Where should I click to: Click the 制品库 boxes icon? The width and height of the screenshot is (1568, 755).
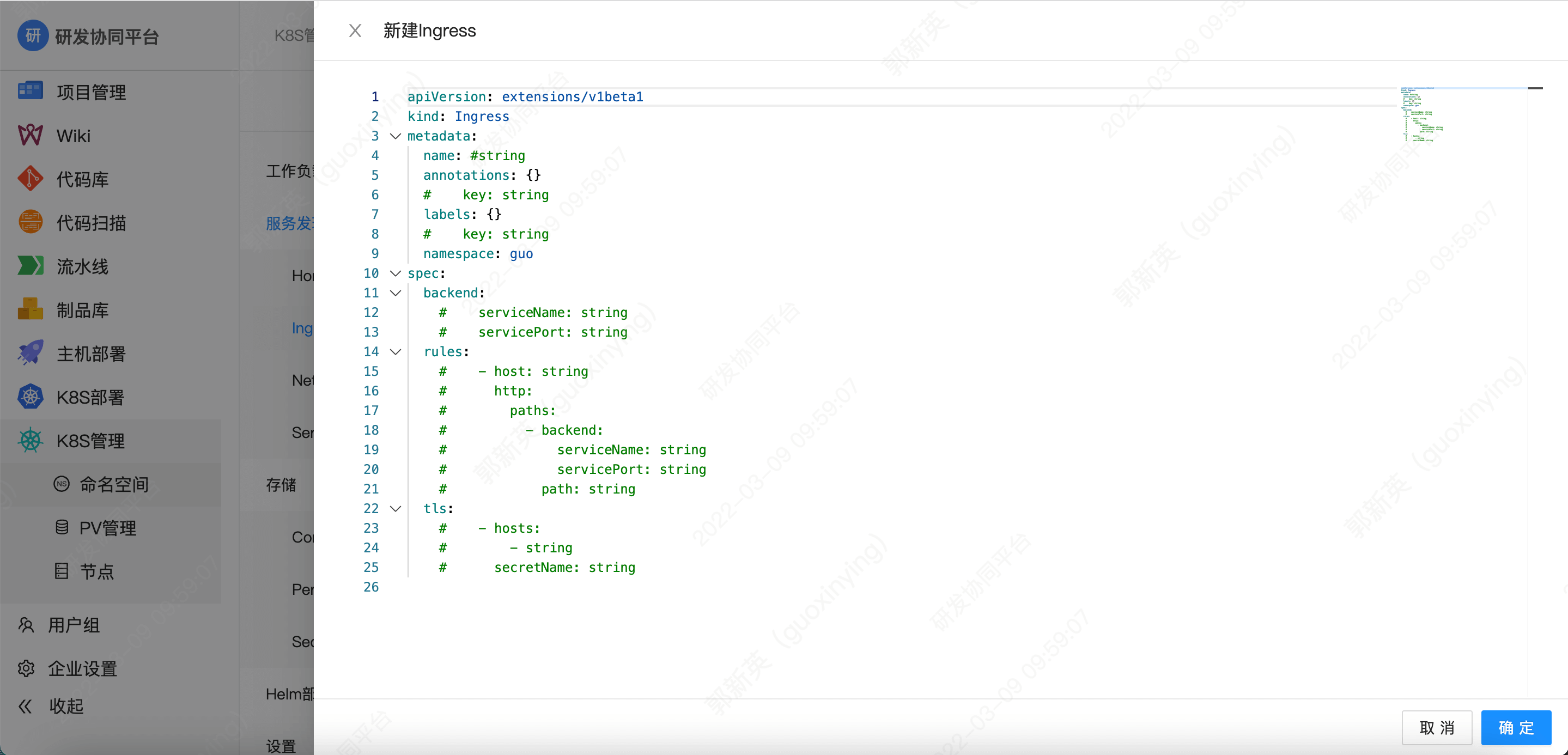[31, 309]
